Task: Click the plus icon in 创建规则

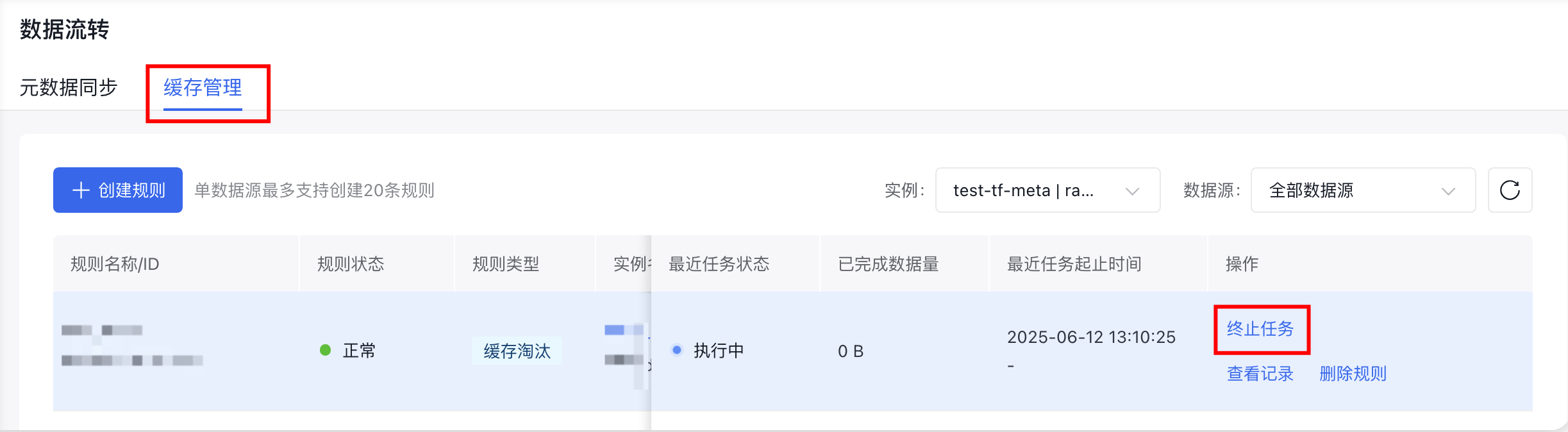Action: (x=81, y=190)
